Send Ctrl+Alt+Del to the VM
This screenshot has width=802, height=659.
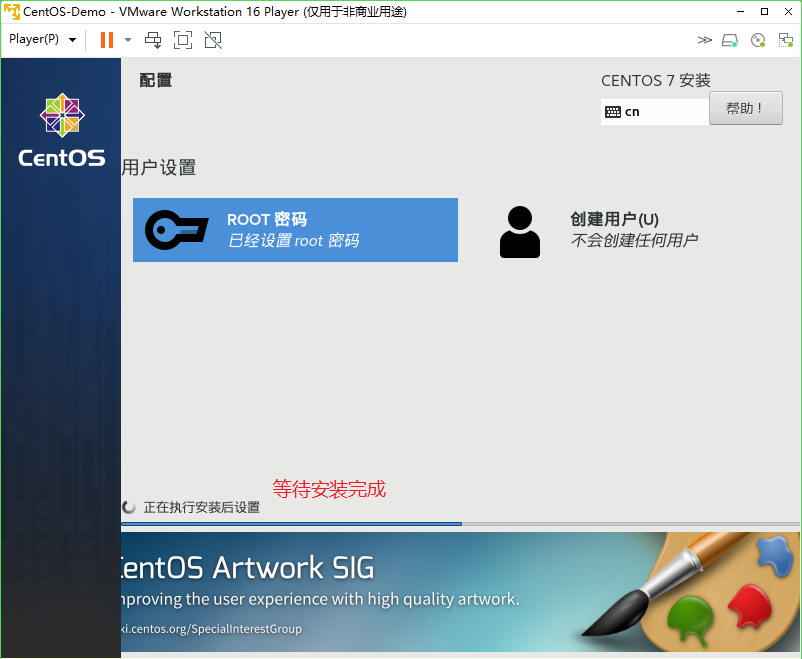(x=153, y=40)
